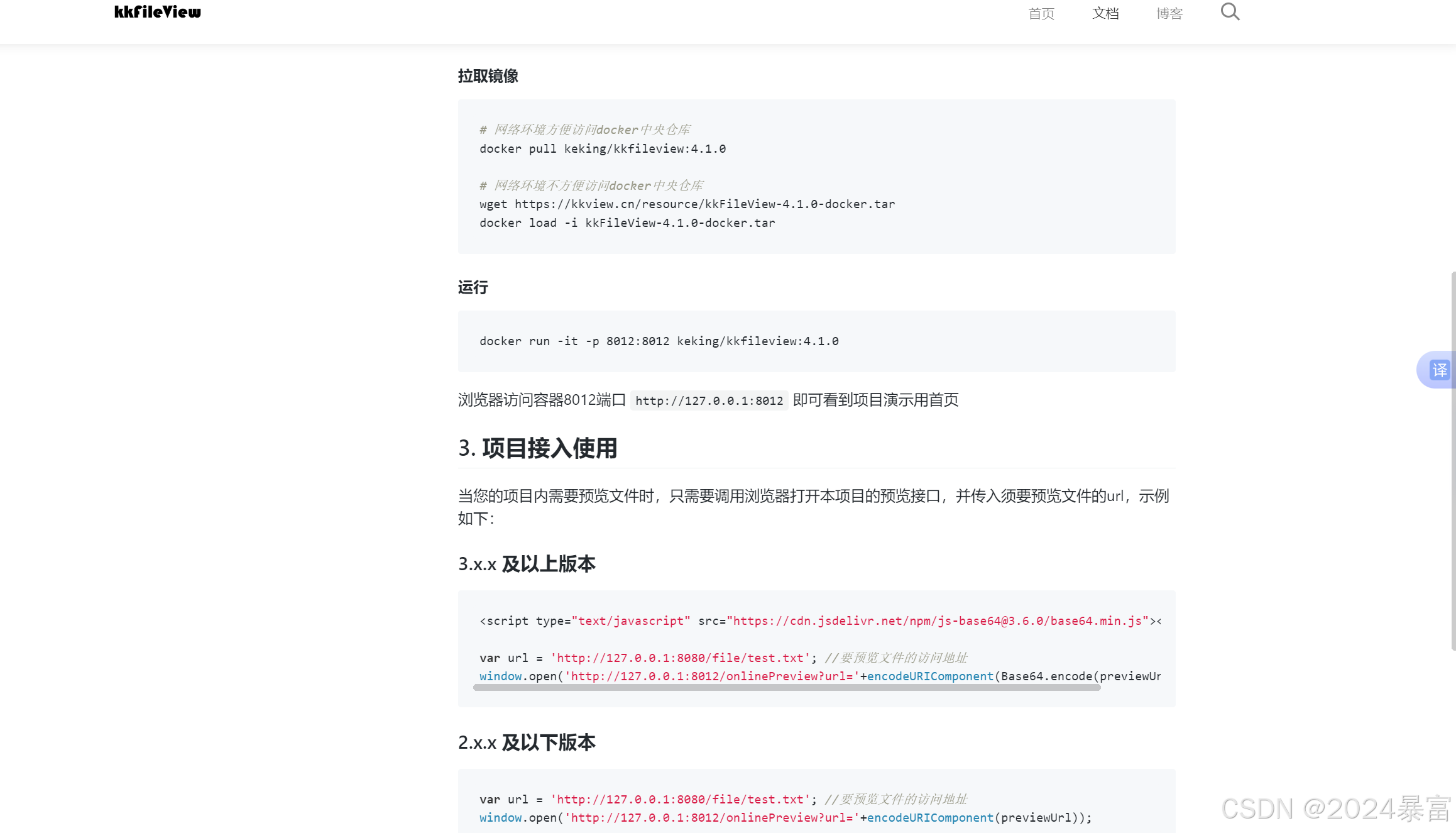The height and width of the screenshot is (833, 1456).
Task: Click the cdn.jsdelivr.net base64 script URL
Action: (x=938, y=621)
